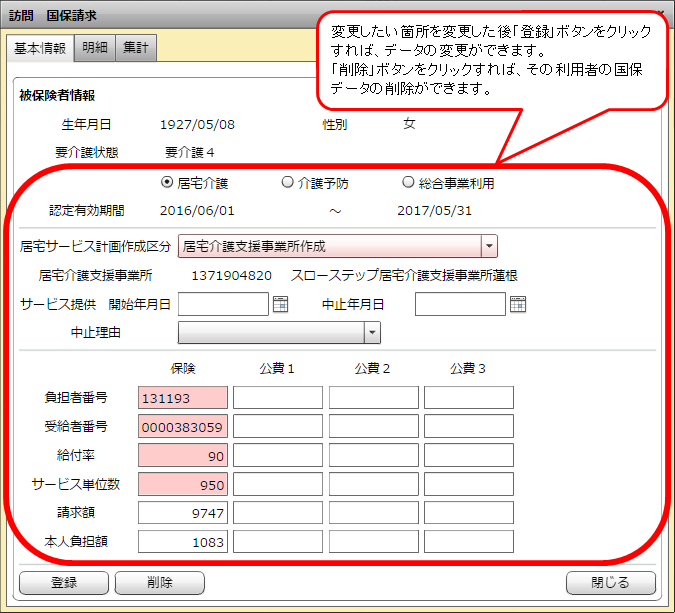The width and height of the screenshot is (675, 613).
Task: Click the 保険 負担者番号 field
Action: [x=183, y=398]
